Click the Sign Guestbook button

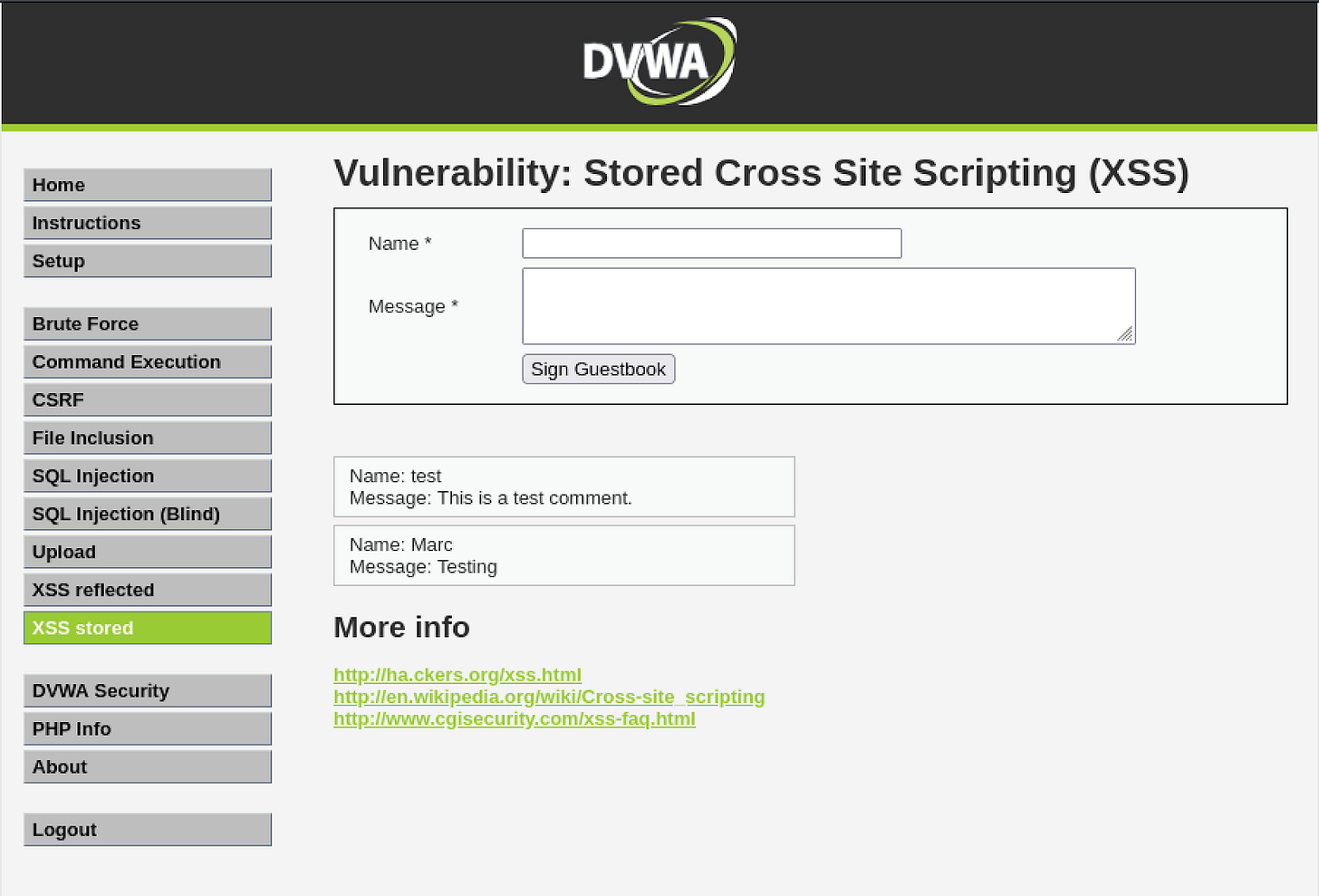coord(599,369)
